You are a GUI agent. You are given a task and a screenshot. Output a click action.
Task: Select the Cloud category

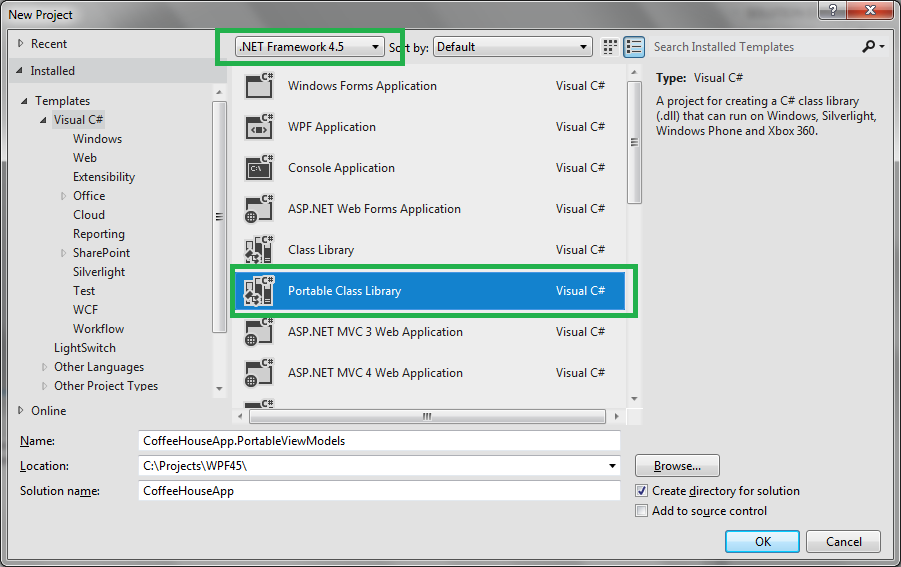[x=88, y=215]
